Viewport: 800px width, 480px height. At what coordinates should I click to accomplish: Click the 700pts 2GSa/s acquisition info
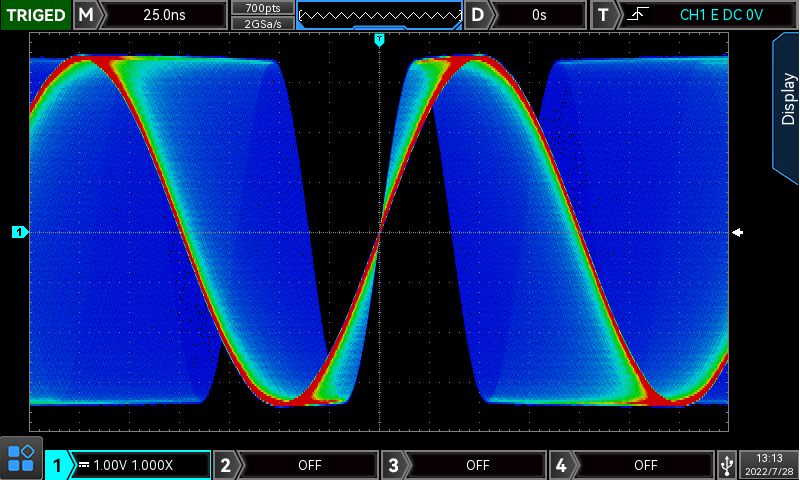(x=263, y=15)
